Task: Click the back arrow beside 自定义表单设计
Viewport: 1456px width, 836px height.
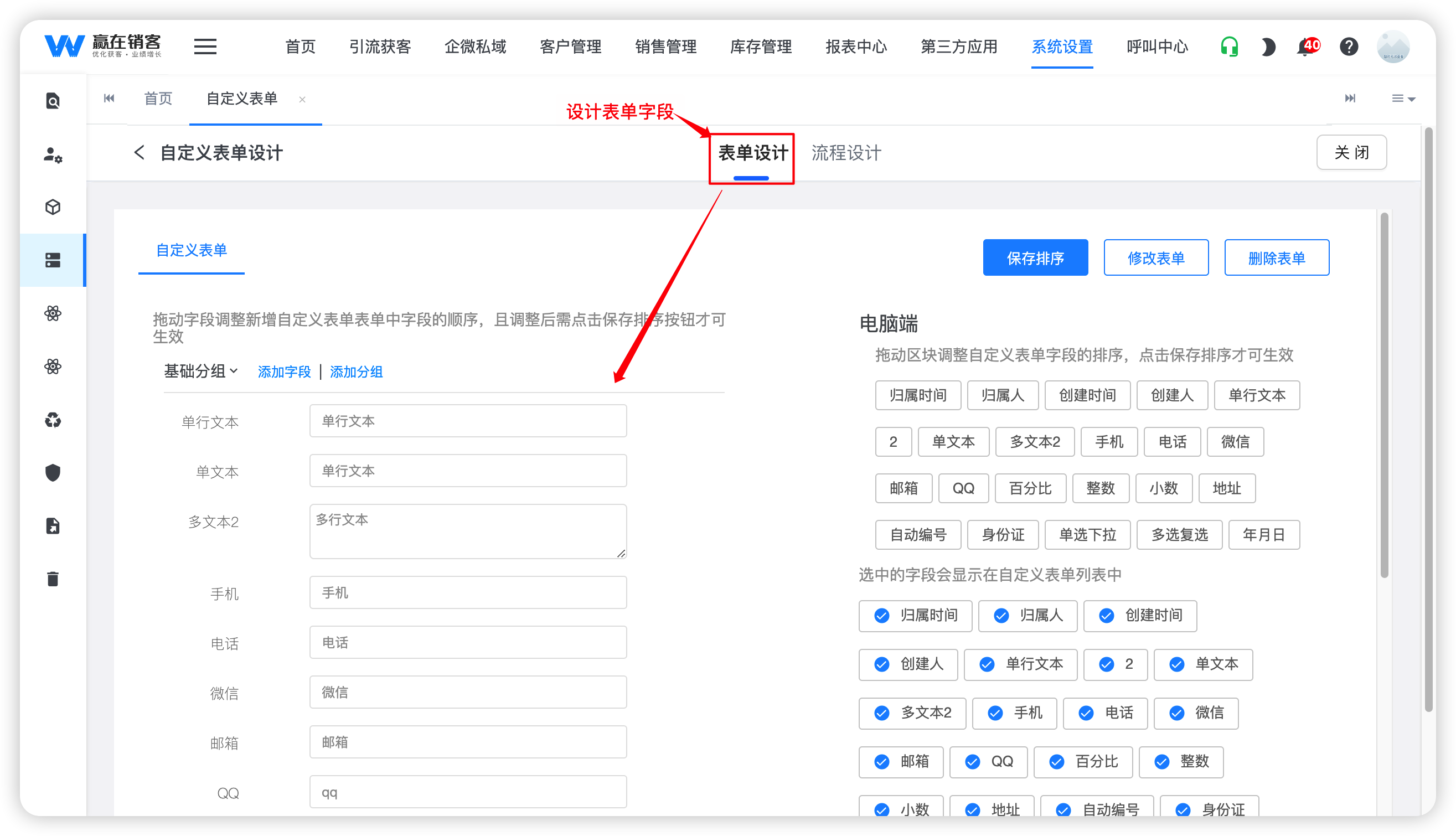Action: 139,153
